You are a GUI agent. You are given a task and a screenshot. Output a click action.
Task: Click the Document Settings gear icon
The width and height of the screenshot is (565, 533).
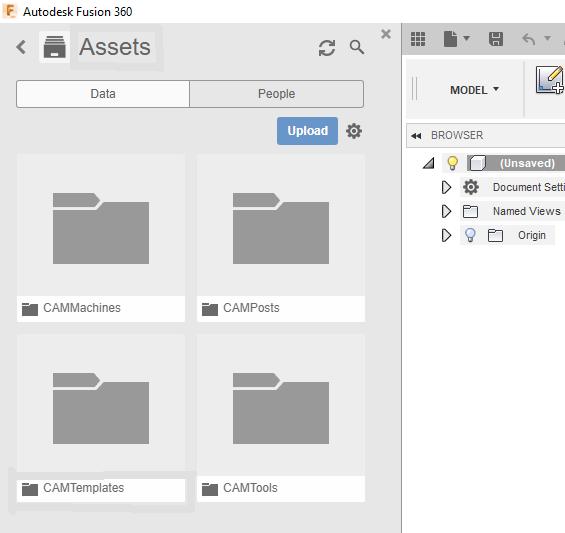(x=471, y=187)
